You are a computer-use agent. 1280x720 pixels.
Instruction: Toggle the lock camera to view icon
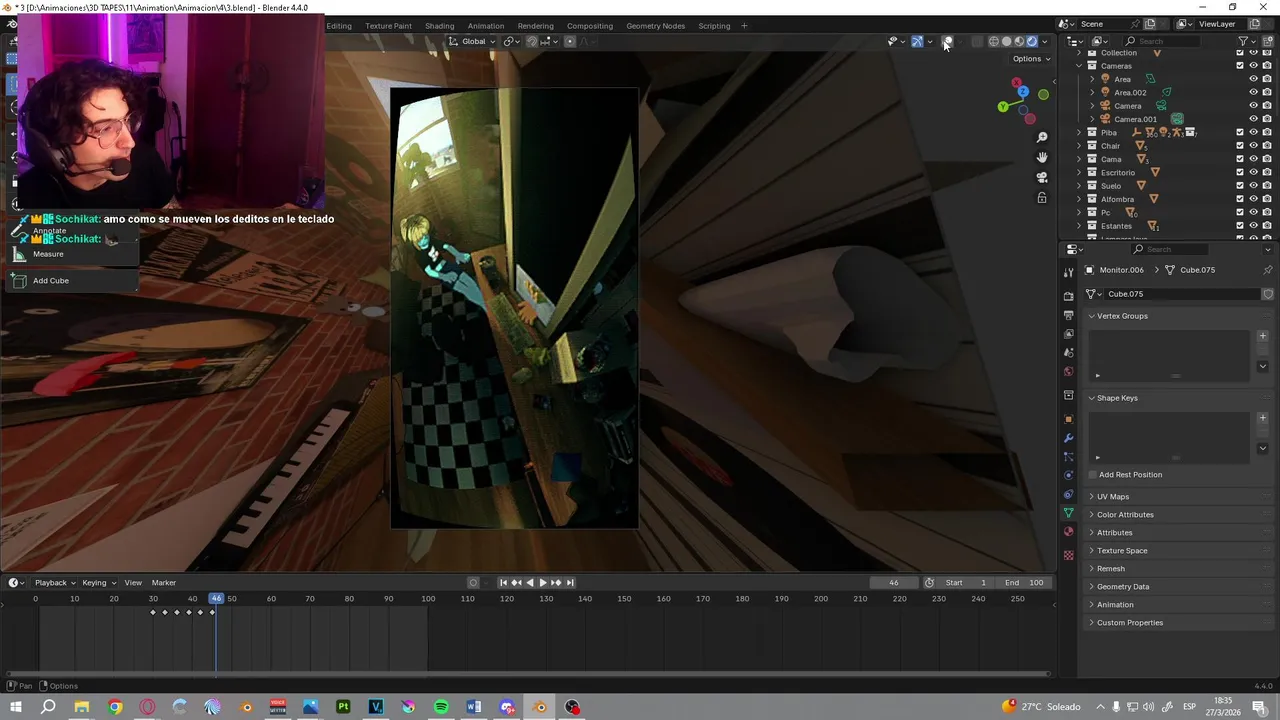point(1042,198)
